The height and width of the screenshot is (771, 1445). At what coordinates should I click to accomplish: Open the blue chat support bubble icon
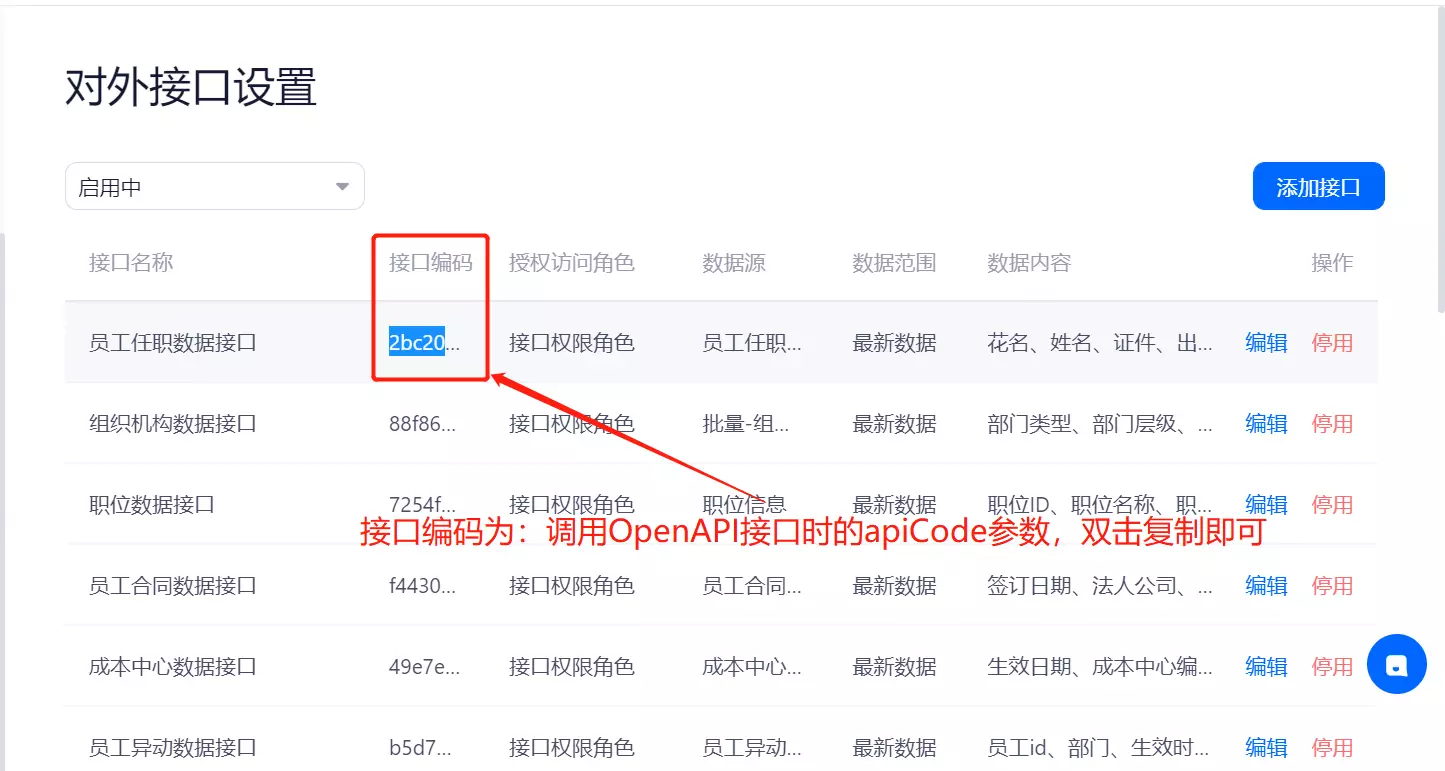tap(1396, 664)
